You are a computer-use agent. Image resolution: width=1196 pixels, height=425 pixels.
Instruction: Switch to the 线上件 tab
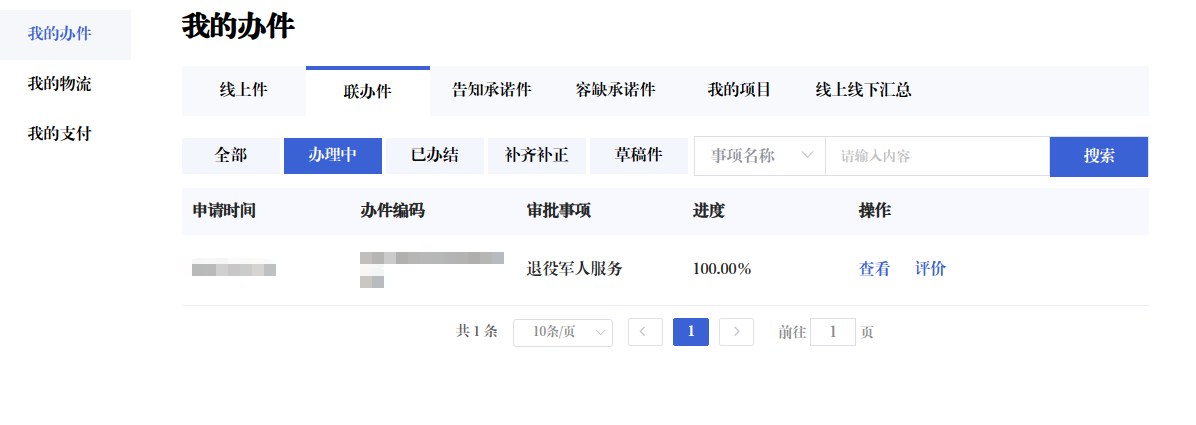pyautogui.click(x=243, y=91)
